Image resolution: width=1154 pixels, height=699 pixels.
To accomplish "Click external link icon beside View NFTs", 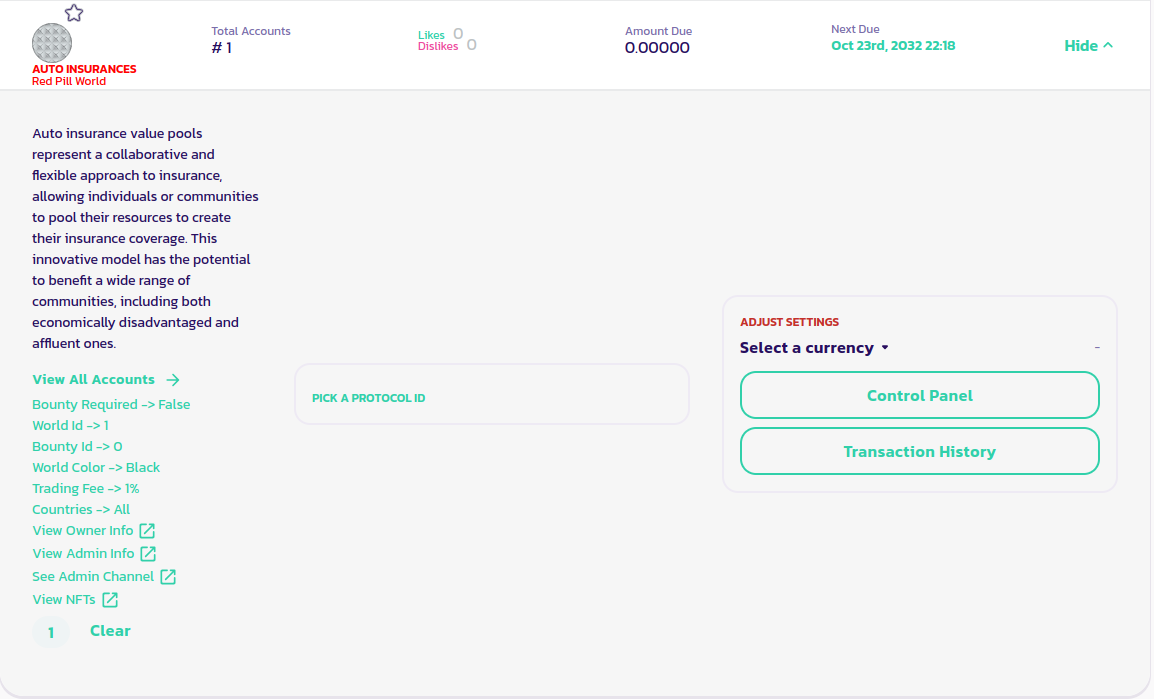I will click(x=110, y=600).
